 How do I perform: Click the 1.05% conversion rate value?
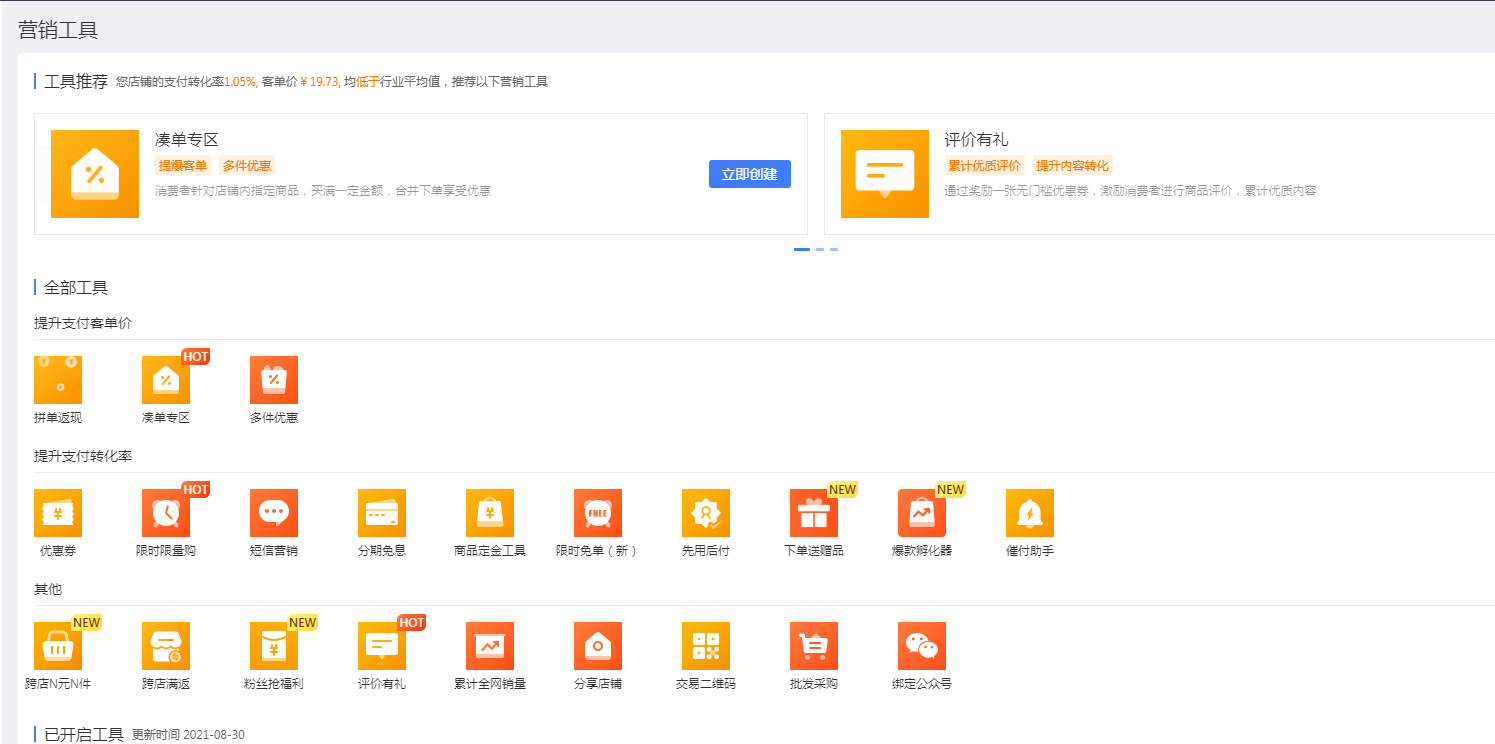coord(240,82)
